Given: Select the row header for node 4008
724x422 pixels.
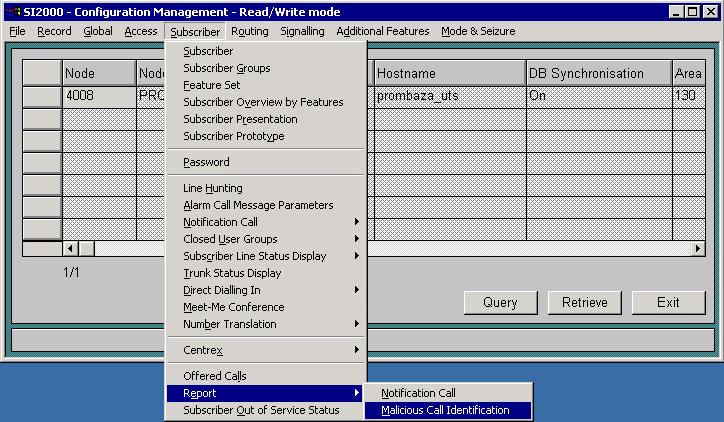Looking at the screenshot, I should pos(42,96).
